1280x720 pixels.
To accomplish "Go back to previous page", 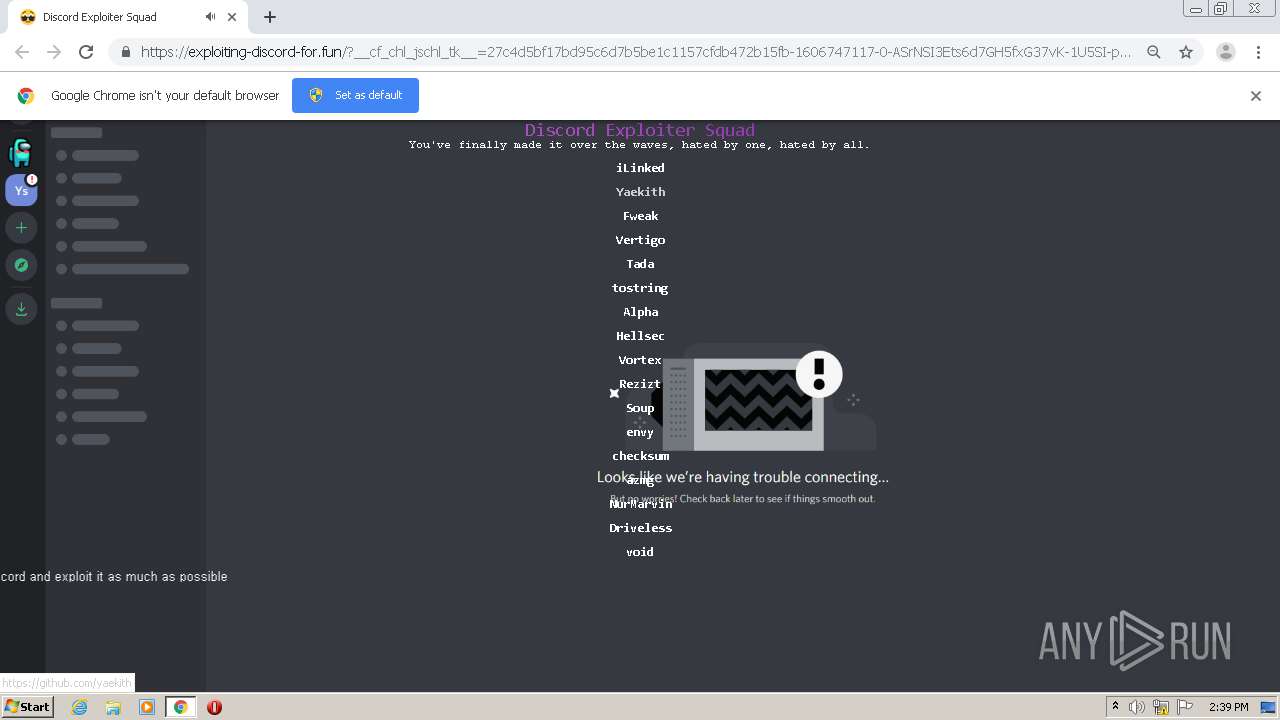I will (22, 52).
